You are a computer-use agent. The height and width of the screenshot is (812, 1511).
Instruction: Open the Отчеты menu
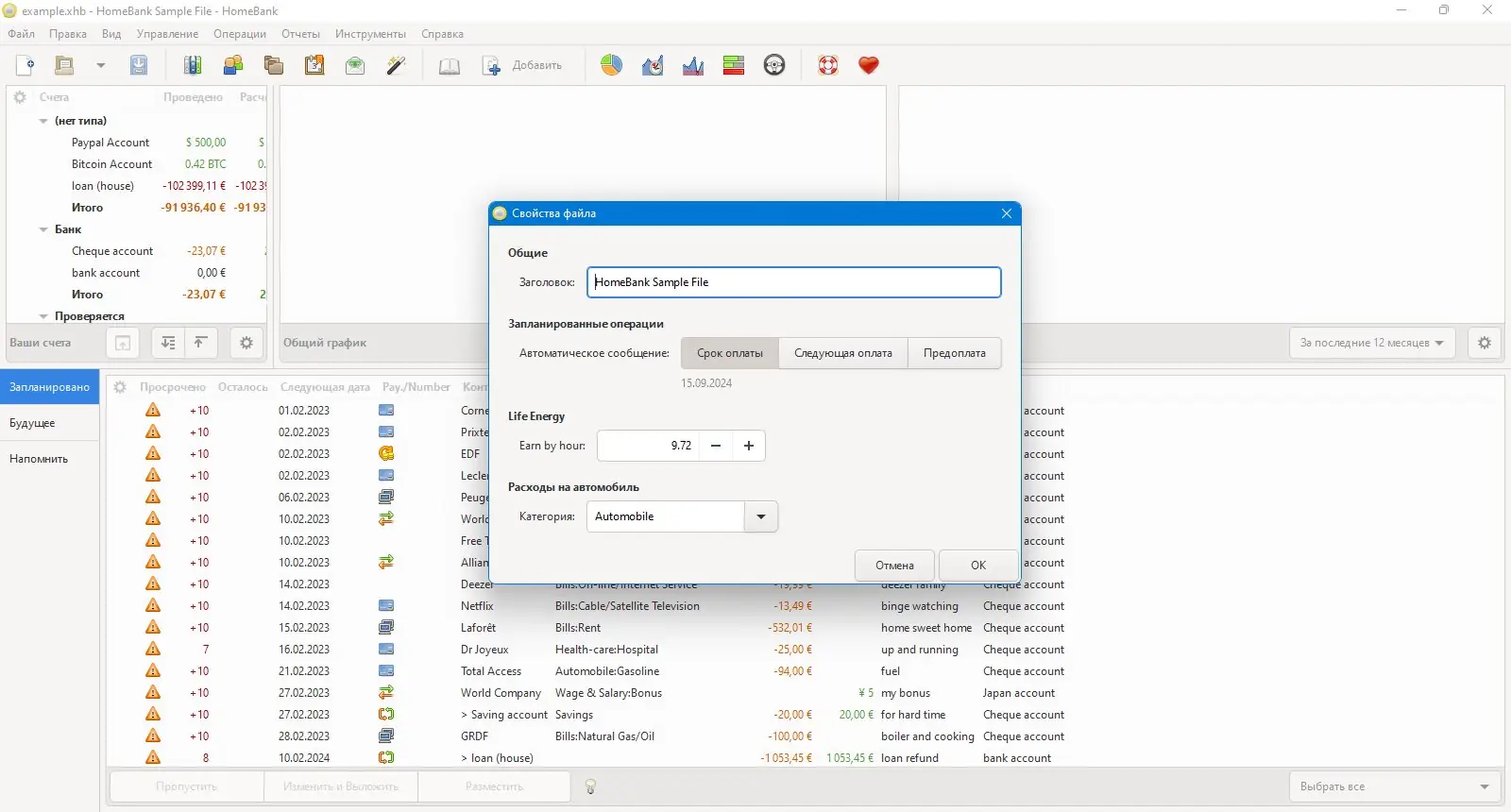pyautogui.click(x=300, y=34)
